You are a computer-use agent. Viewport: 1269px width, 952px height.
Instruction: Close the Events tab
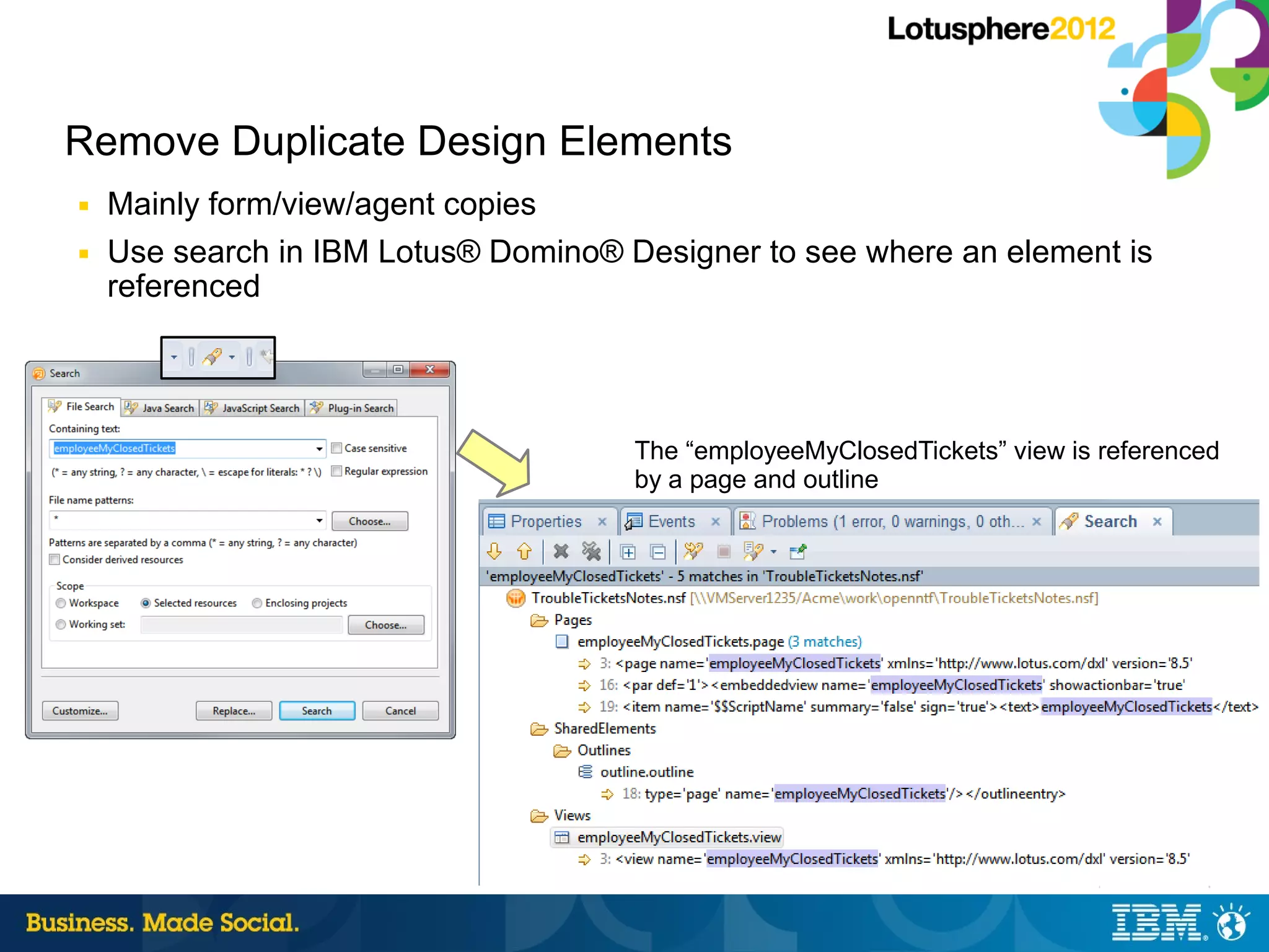[715, 522]
